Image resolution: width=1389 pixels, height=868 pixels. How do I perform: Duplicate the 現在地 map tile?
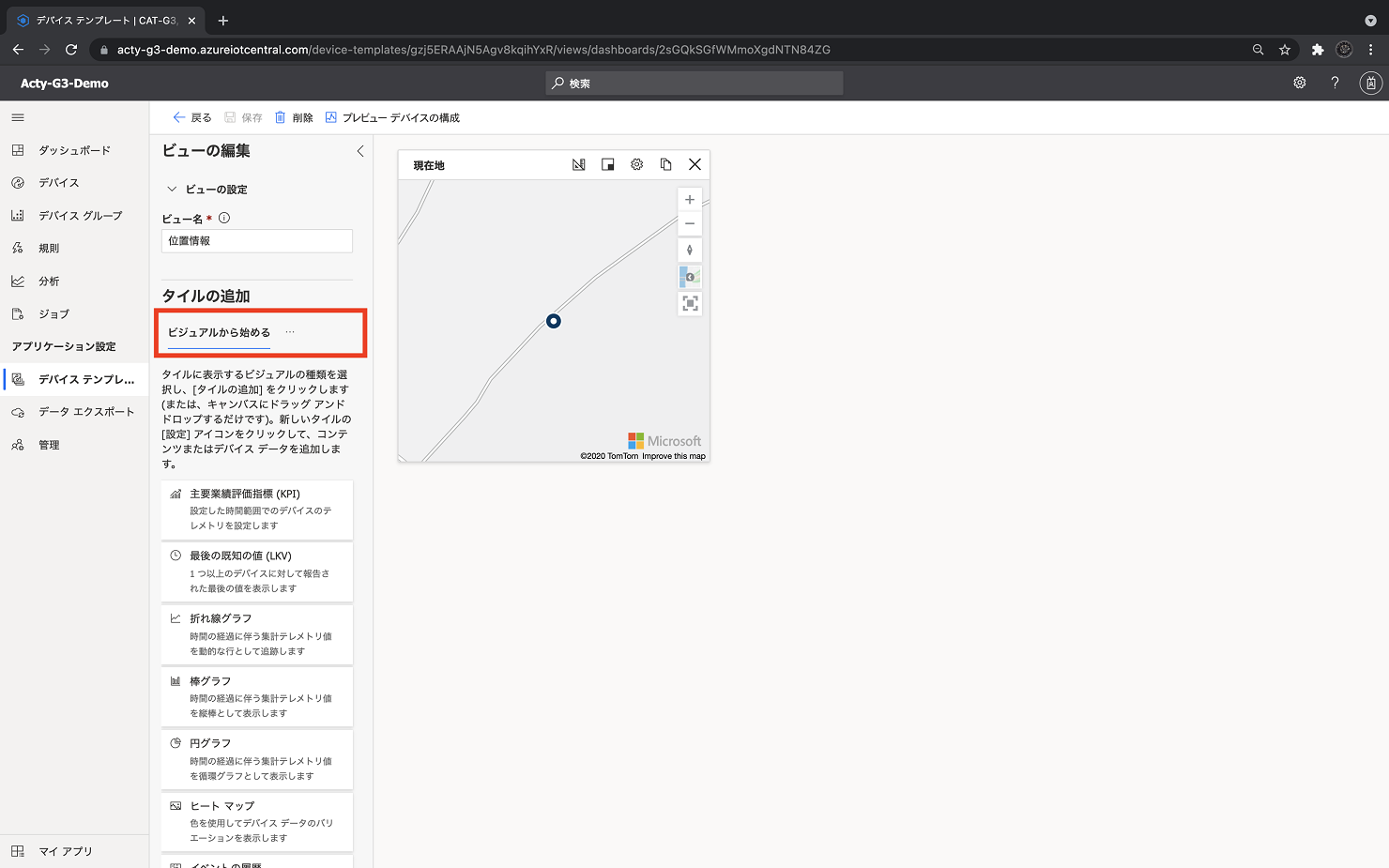tap(666, 165)
